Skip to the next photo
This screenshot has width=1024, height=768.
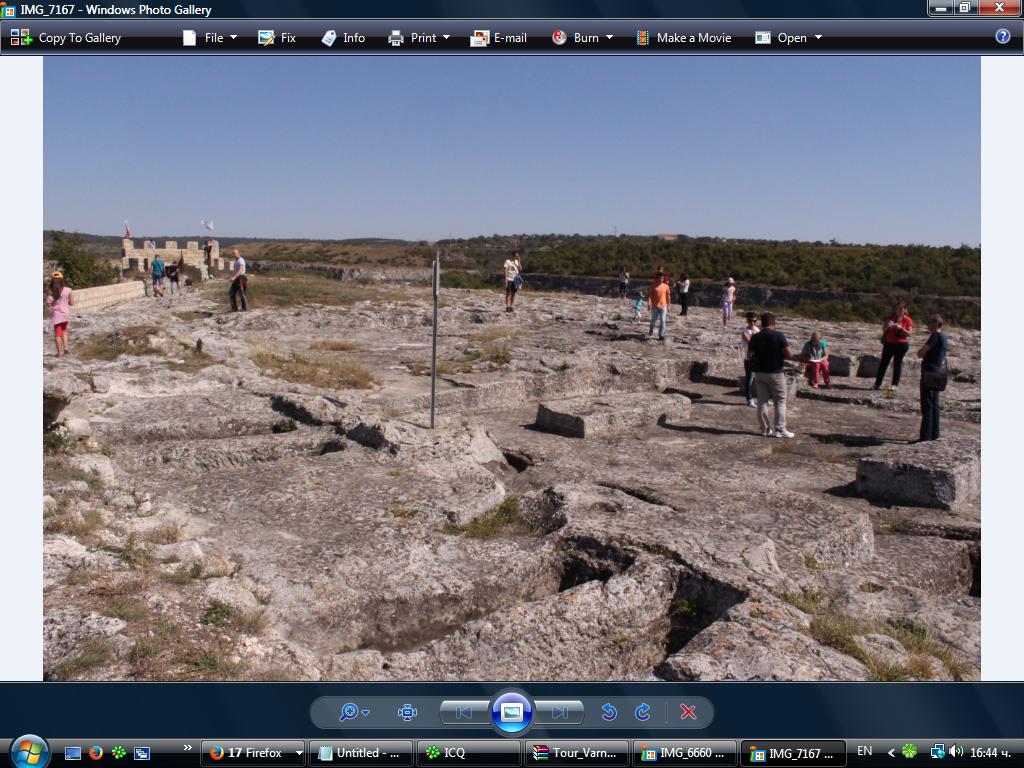tap(559, 712)
